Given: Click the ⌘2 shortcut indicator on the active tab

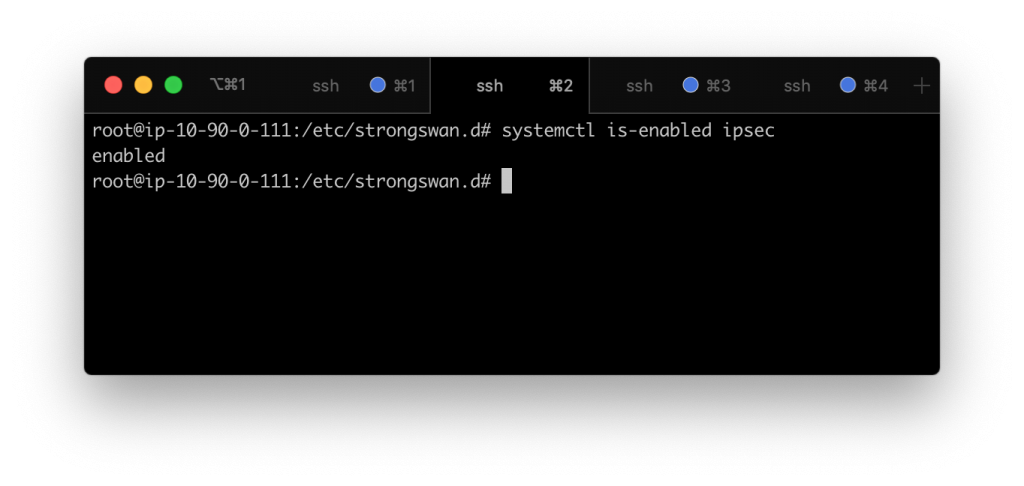Looking at the screenshot, I should [x=561, y=86].
